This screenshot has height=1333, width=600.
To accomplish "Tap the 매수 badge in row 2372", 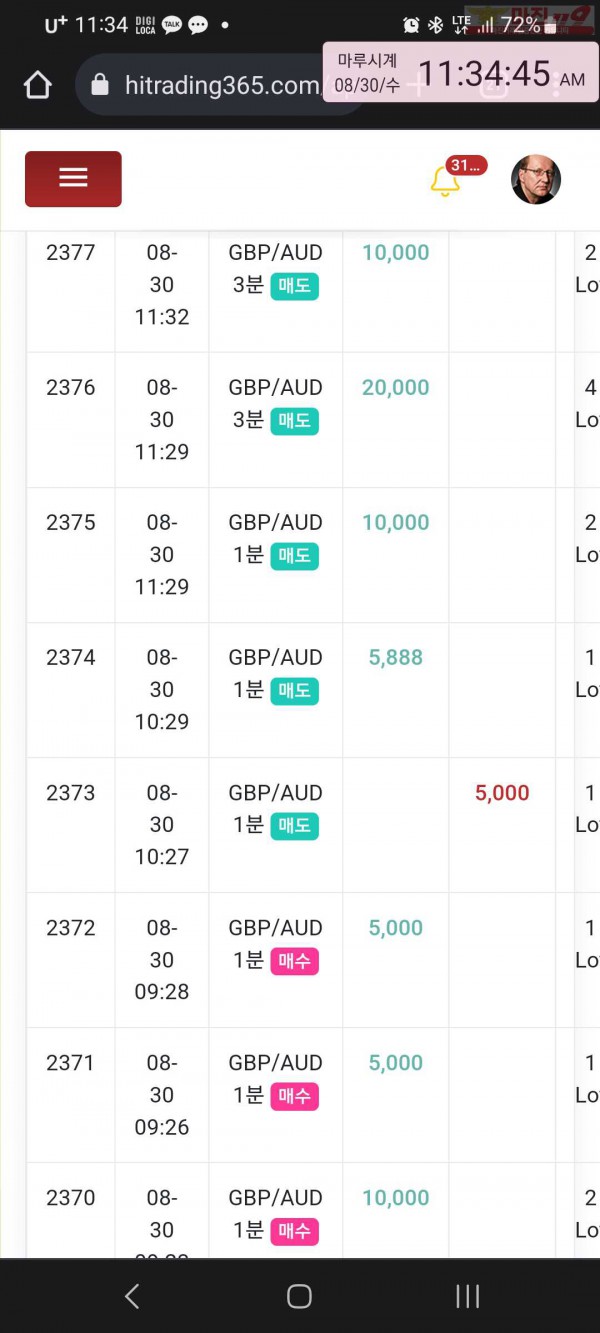I will (295, 961).
